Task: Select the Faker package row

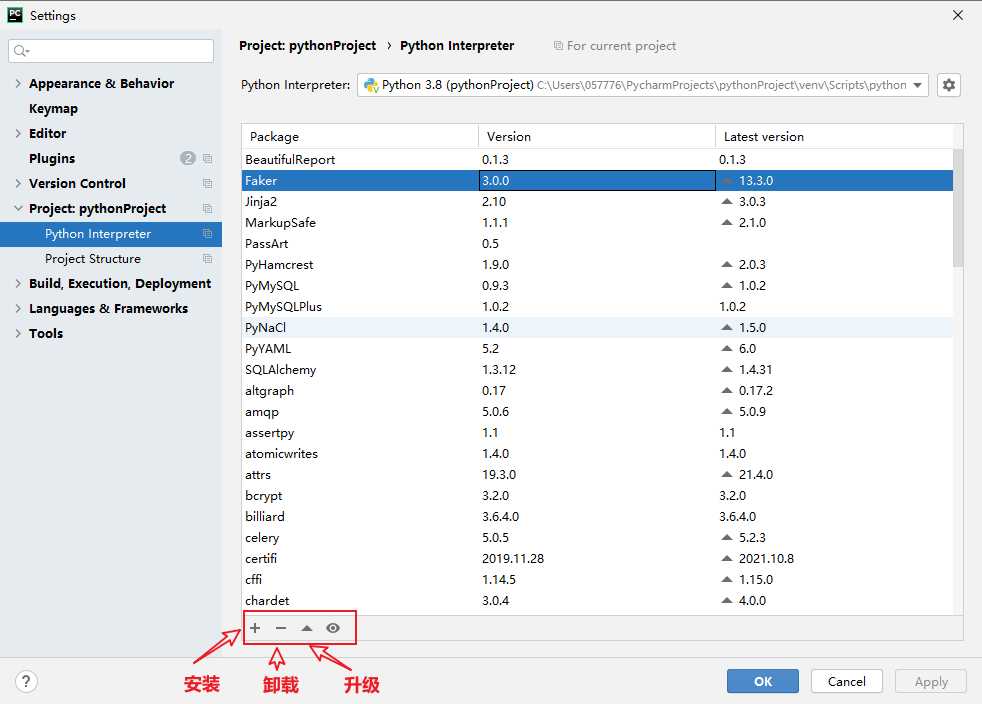Action: point(597,180)
